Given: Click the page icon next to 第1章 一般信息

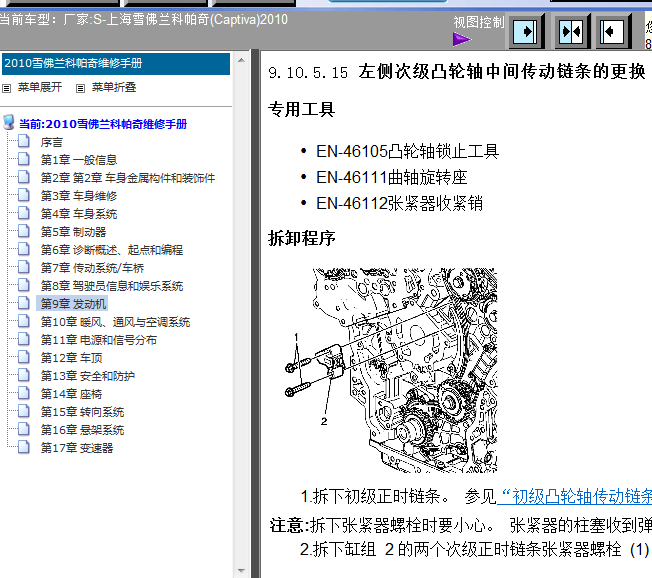Looking at the screenshot, I should point(24,159).
